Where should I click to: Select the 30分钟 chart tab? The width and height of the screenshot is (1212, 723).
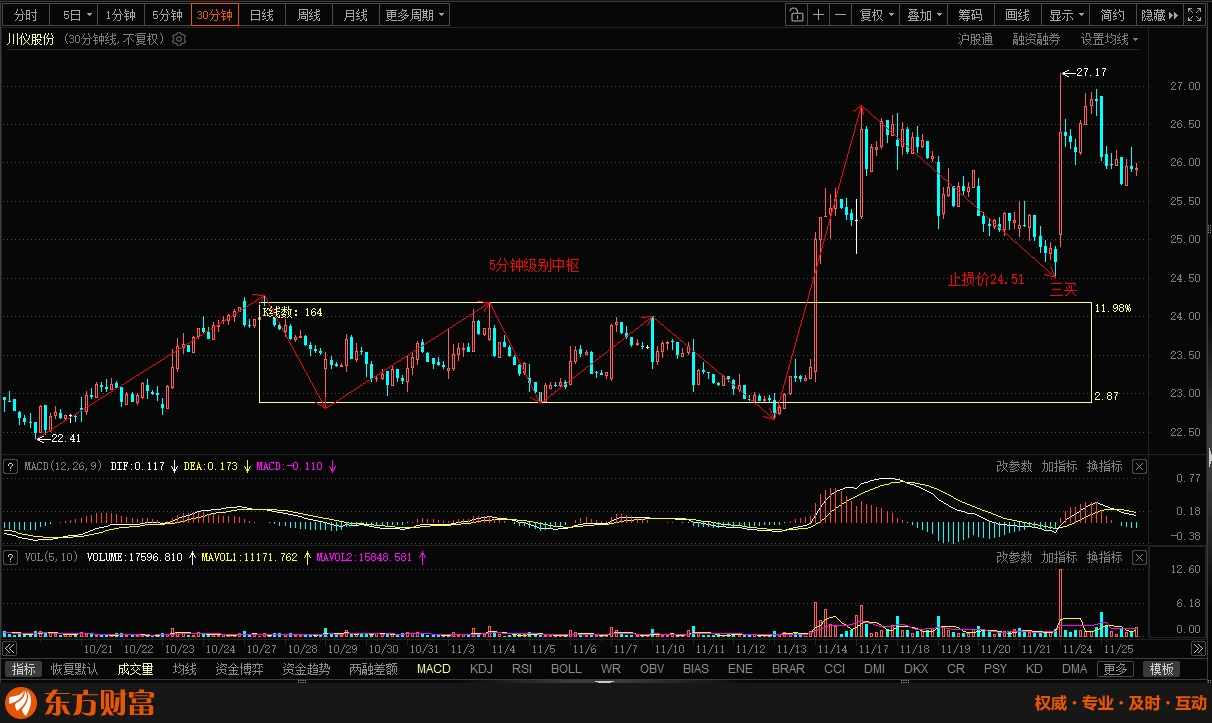[x=214, y=15]
